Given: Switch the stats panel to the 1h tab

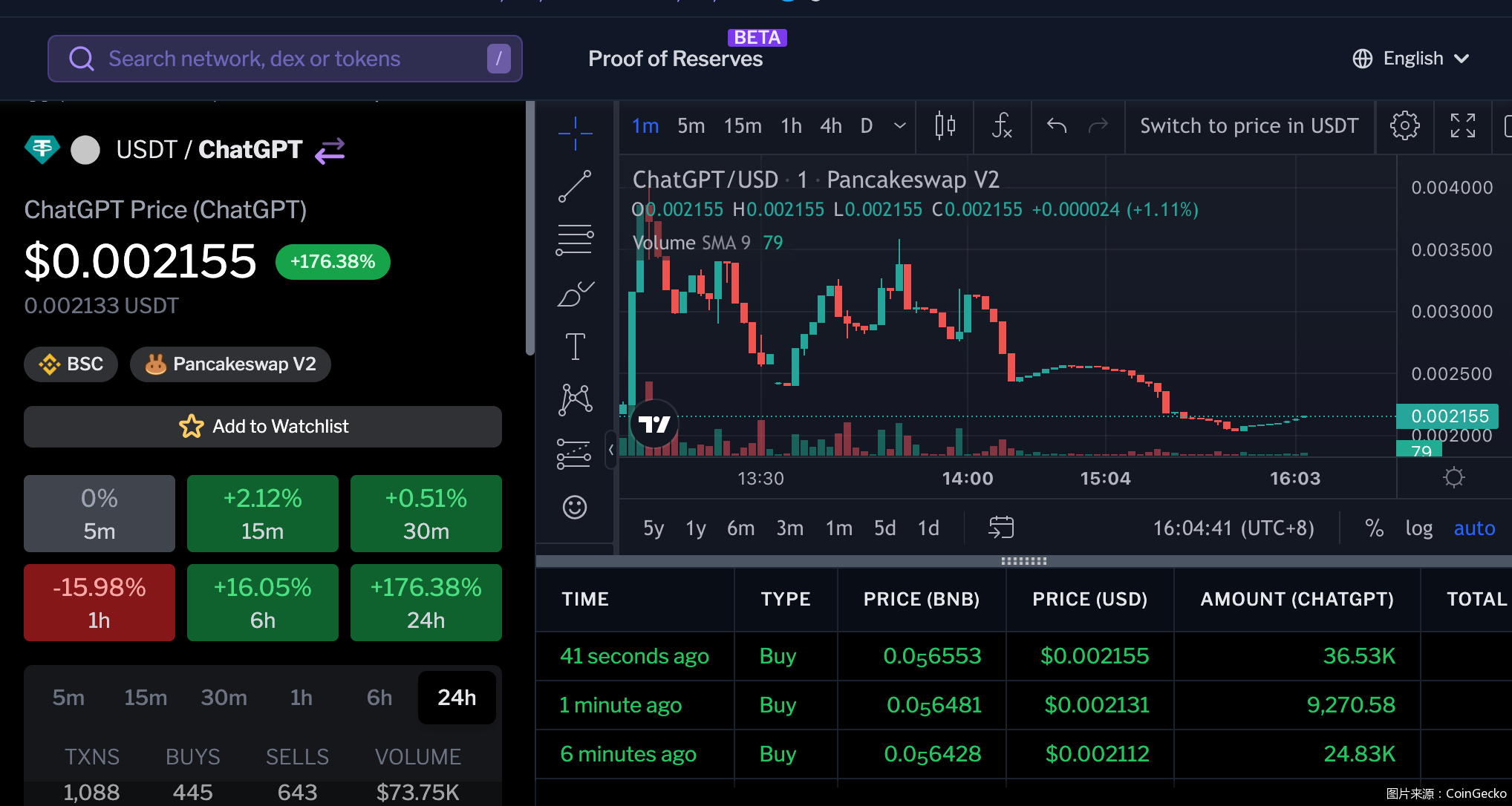Looking at the screenshot, I should (x=301, y=698).
